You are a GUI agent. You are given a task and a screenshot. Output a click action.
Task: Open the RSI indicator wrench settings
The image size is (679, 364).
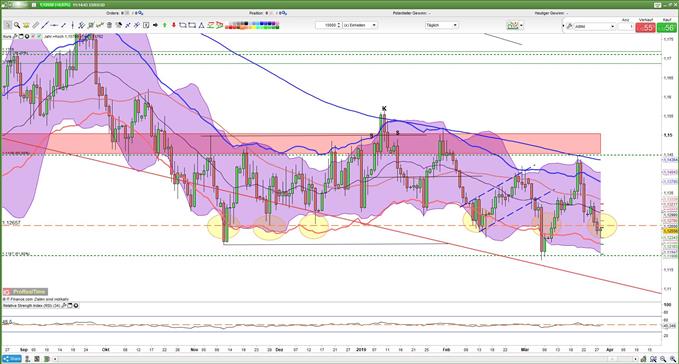click(64, 306)
